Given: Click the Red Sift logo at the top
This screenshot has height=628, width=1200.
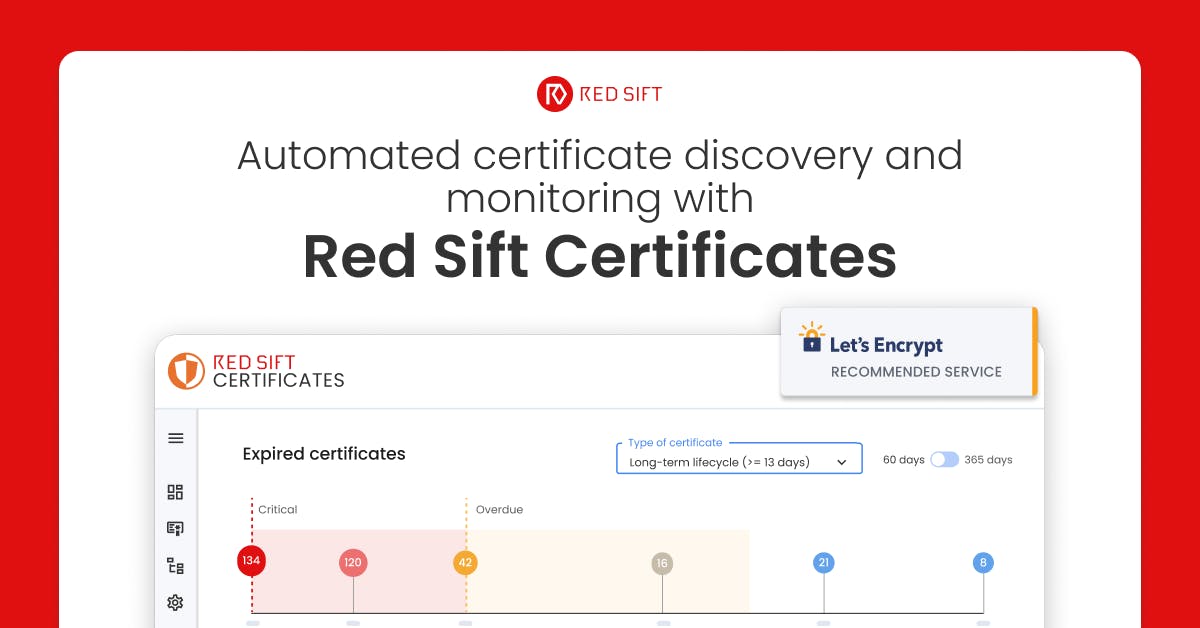Looking at the screenshot, I should (x=599, y=93).
